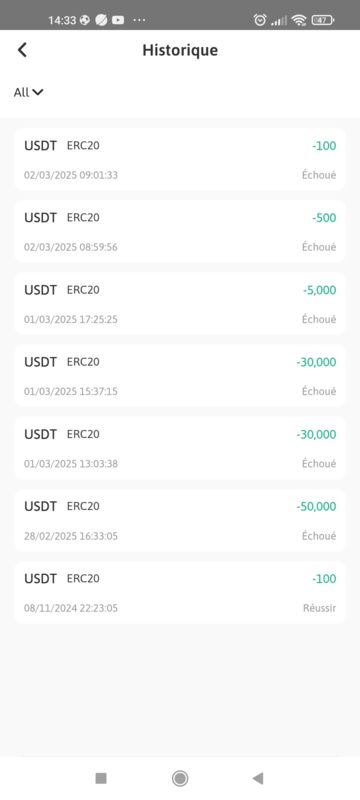Select the -5,000 USDT withdrawal record

[179, 304]
